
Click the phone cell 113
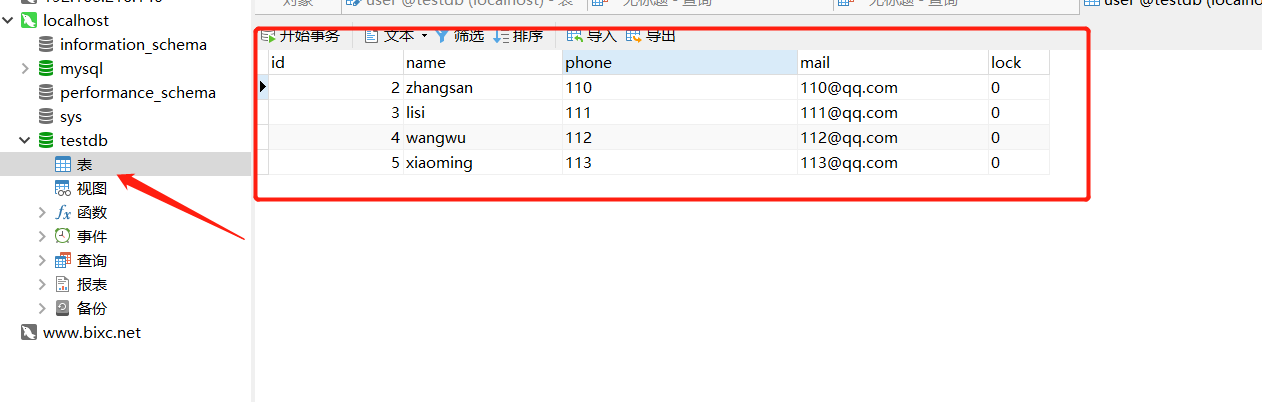pos(680,163)
